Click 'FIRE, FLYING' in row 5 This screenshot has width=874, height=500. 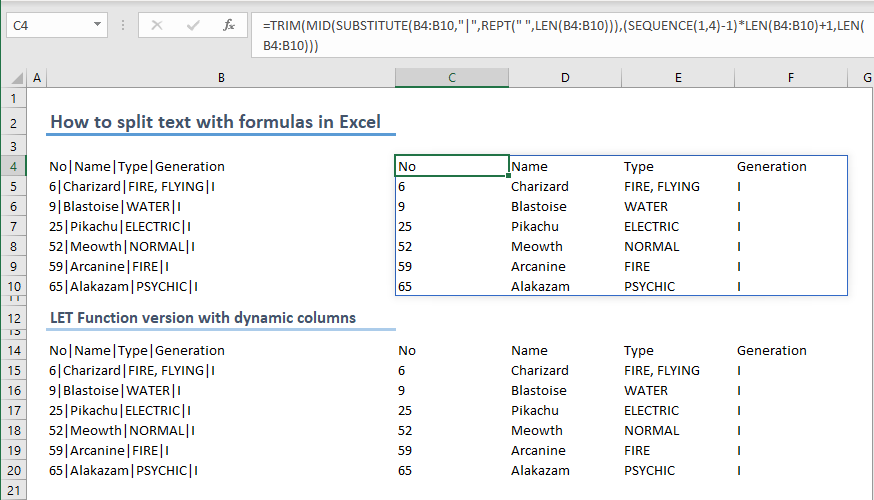click(662, 186)
